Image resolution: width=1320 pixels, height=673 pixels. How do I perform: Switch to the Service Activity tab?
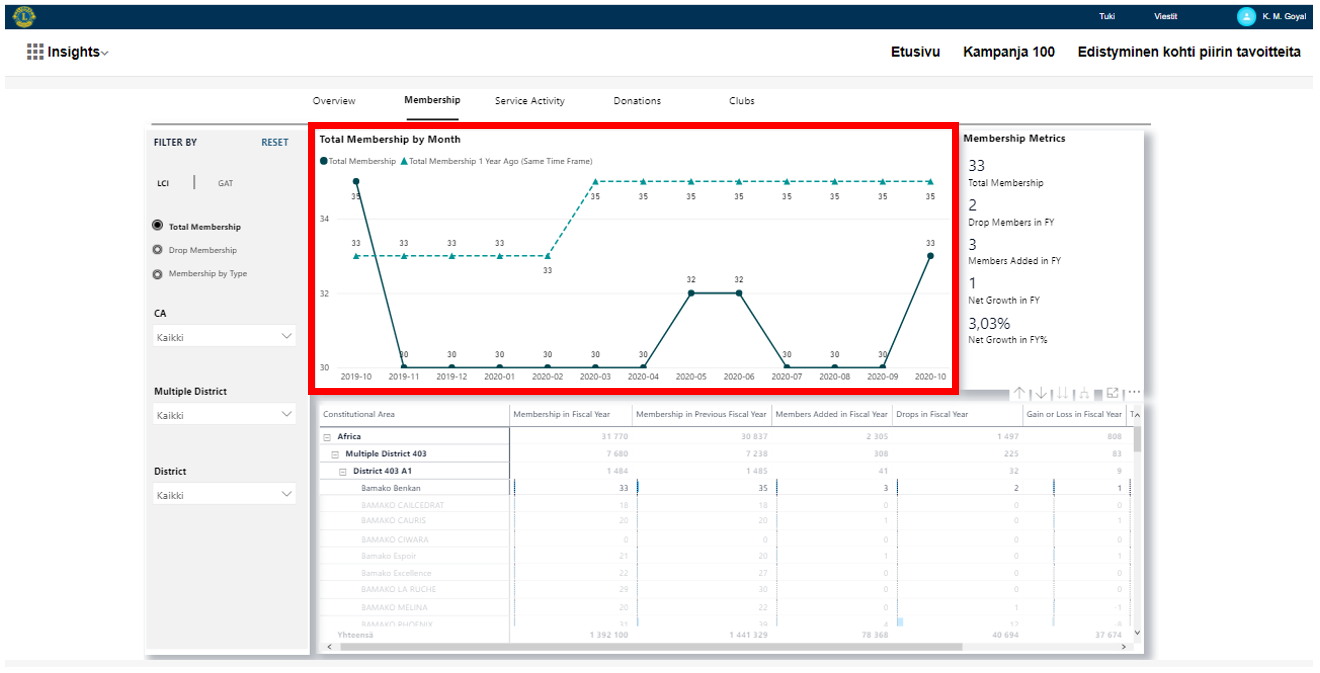click(529, 101)
